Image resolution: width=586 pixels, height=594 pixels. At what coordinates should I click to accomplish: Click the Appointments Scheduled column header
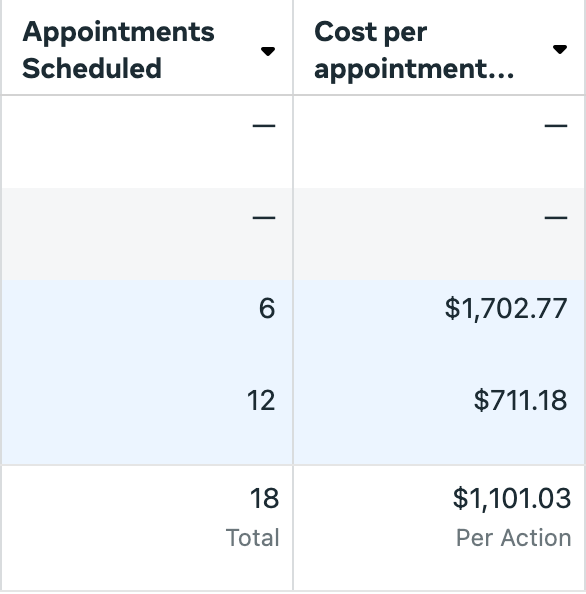click(x=118, y=50)
